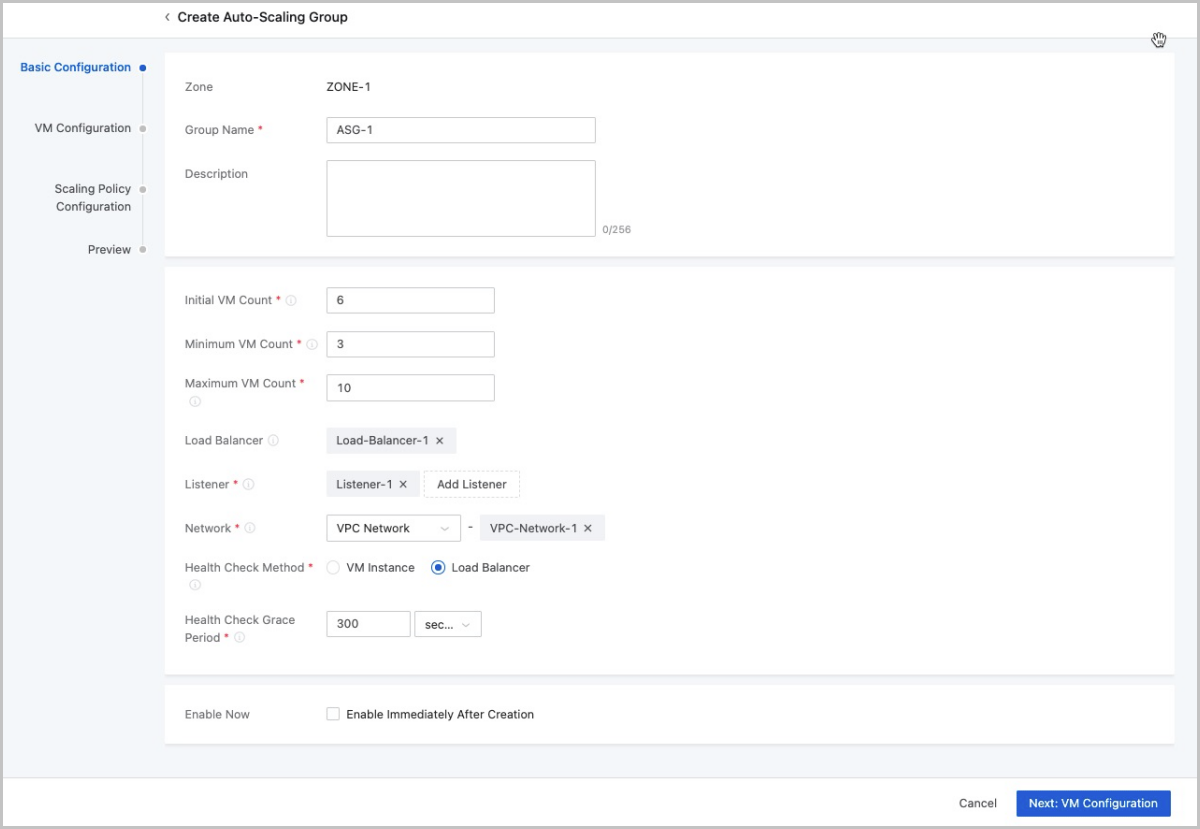Go to VM Configuration step in sidebar
Viewport: 1200px width, 829px height.
pyautogui.click(x=83, y=128)
